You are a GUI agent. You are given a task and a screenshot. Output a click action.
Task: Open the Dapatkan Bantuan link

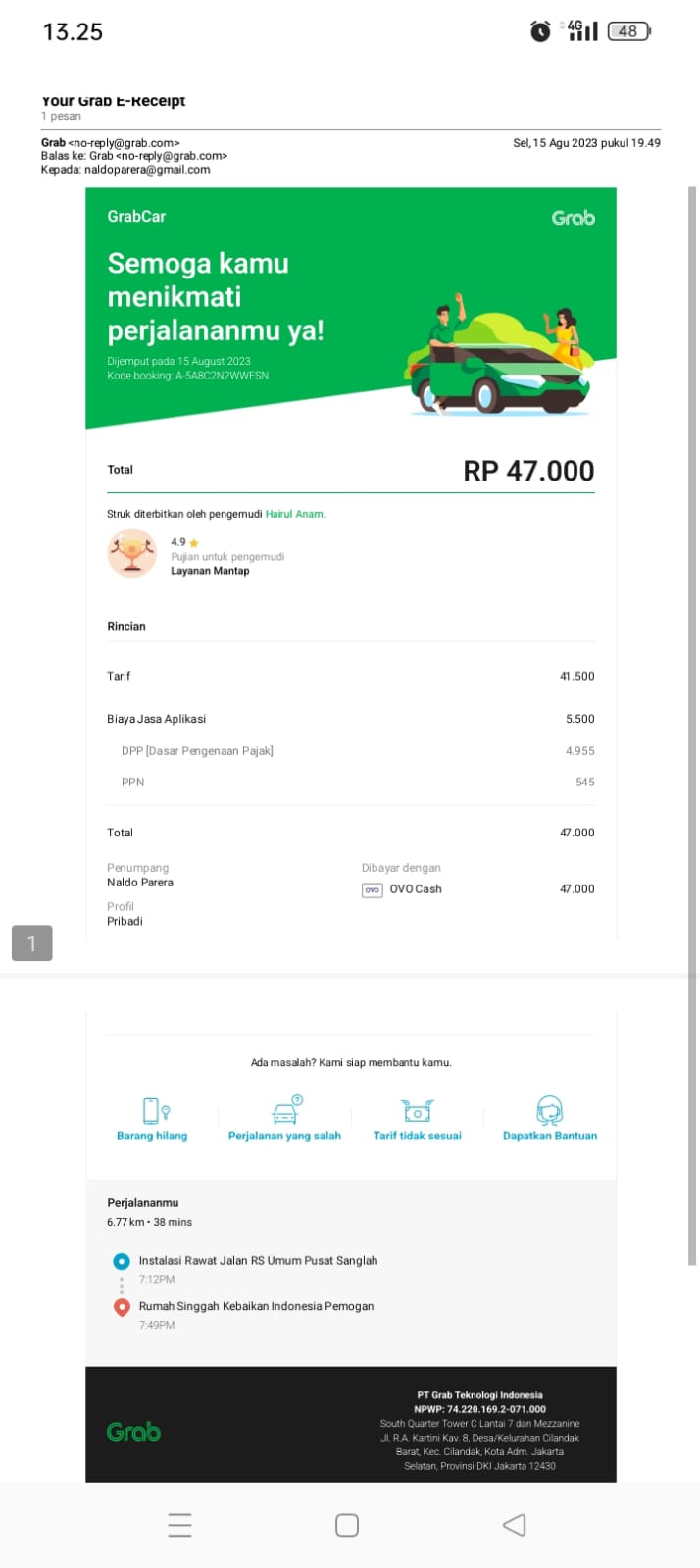click(549, 1136)
